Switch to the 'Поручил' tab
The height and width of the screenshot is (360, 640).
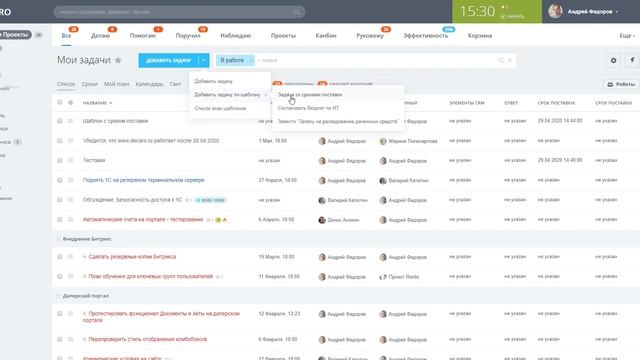point(188,36)
